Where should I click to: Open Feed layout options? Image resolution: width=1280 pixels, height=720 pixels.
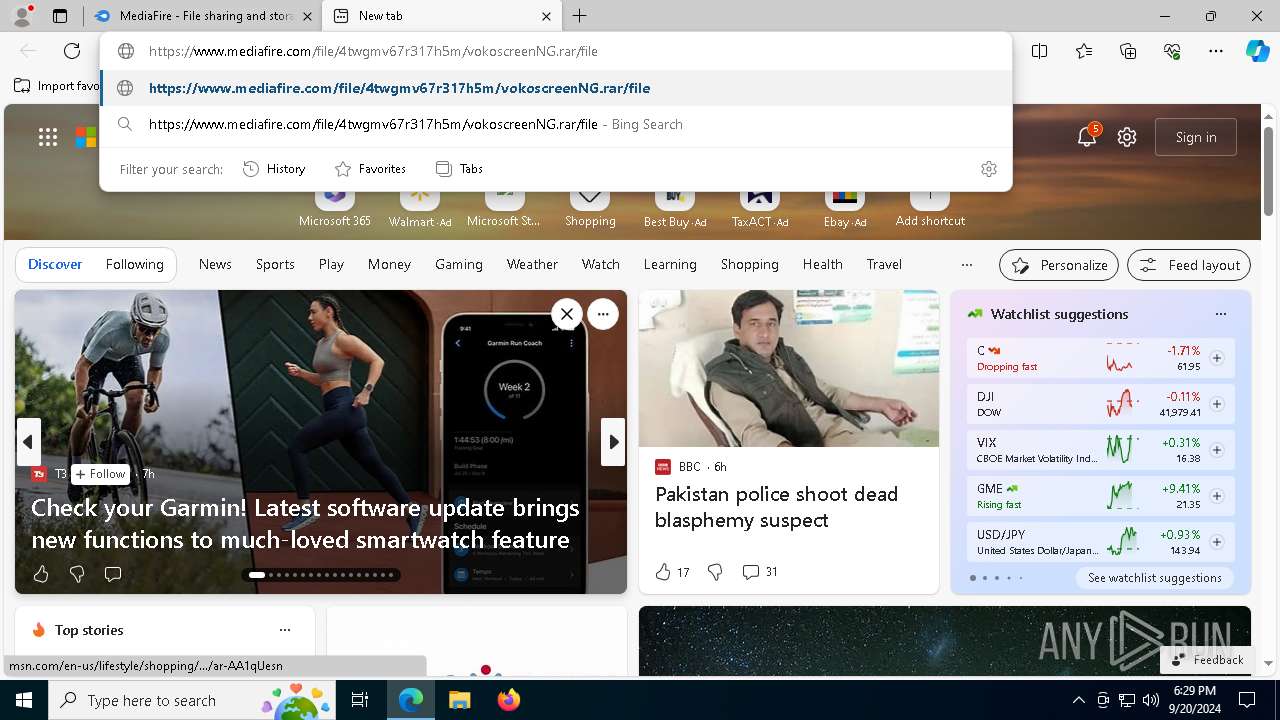(1189, 265)
